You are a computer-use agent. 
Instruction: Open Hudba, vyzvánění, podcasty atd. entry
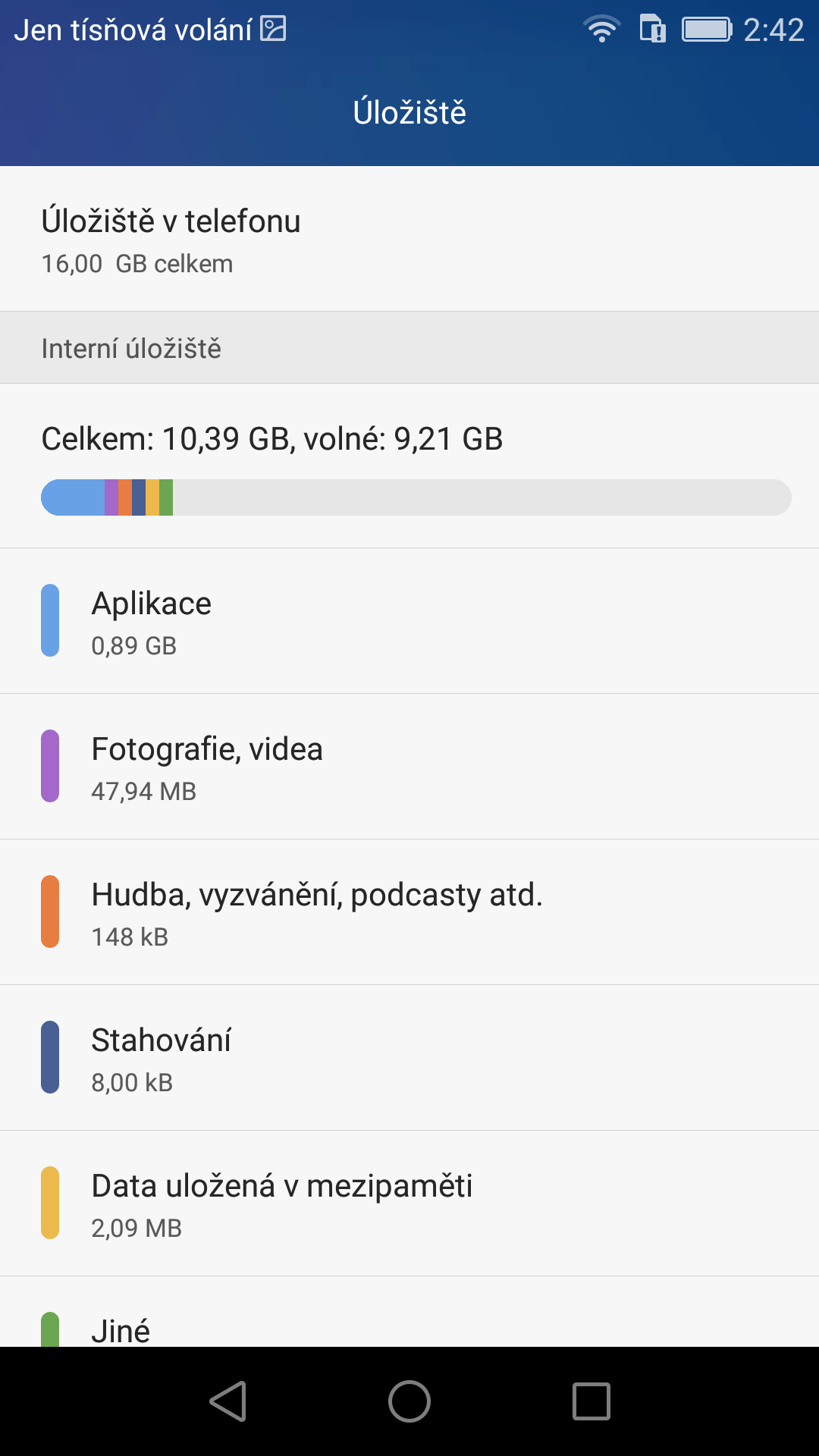coord(409,912)
